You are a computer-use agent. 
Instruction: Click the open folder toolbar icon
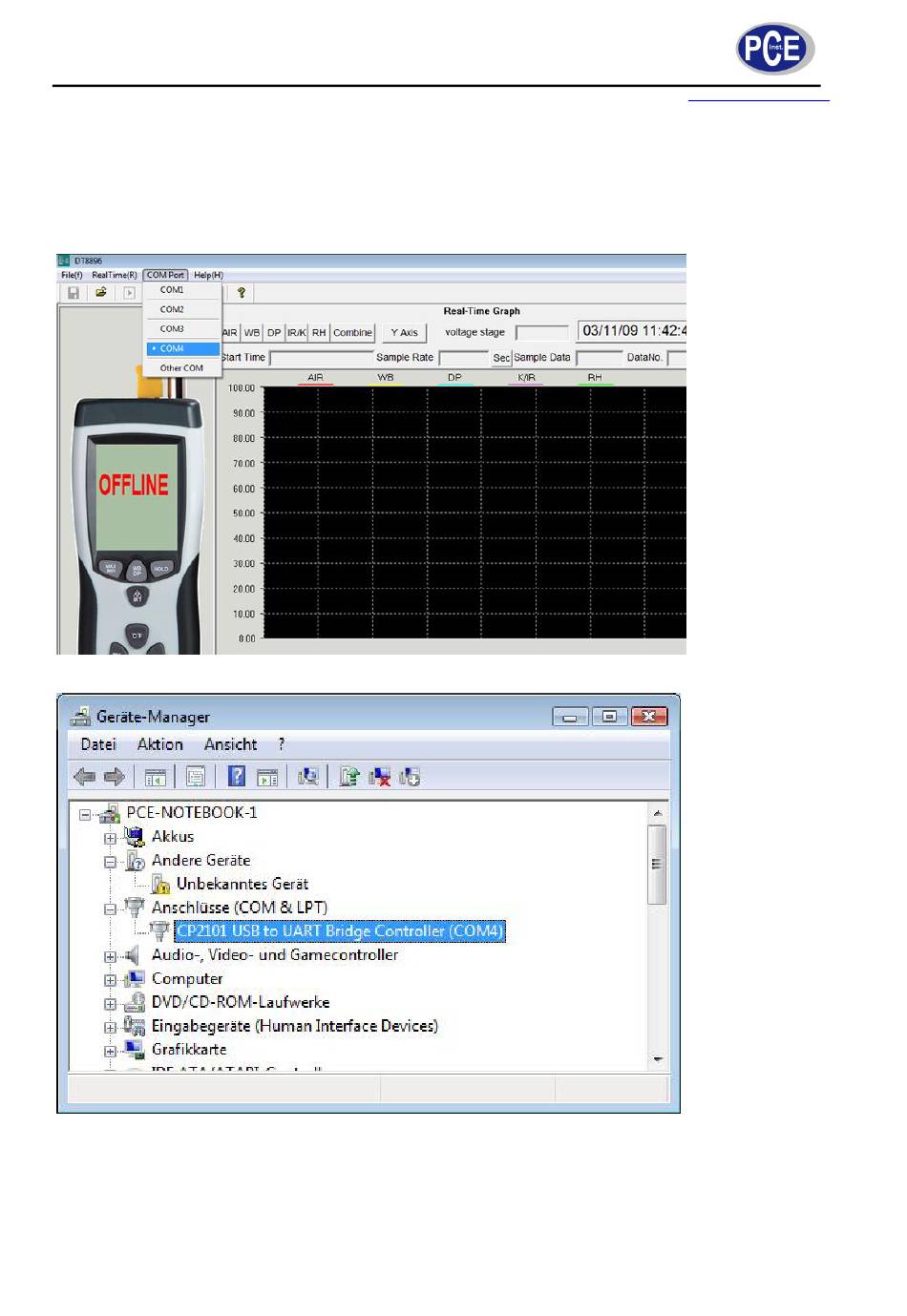(100, 293)
